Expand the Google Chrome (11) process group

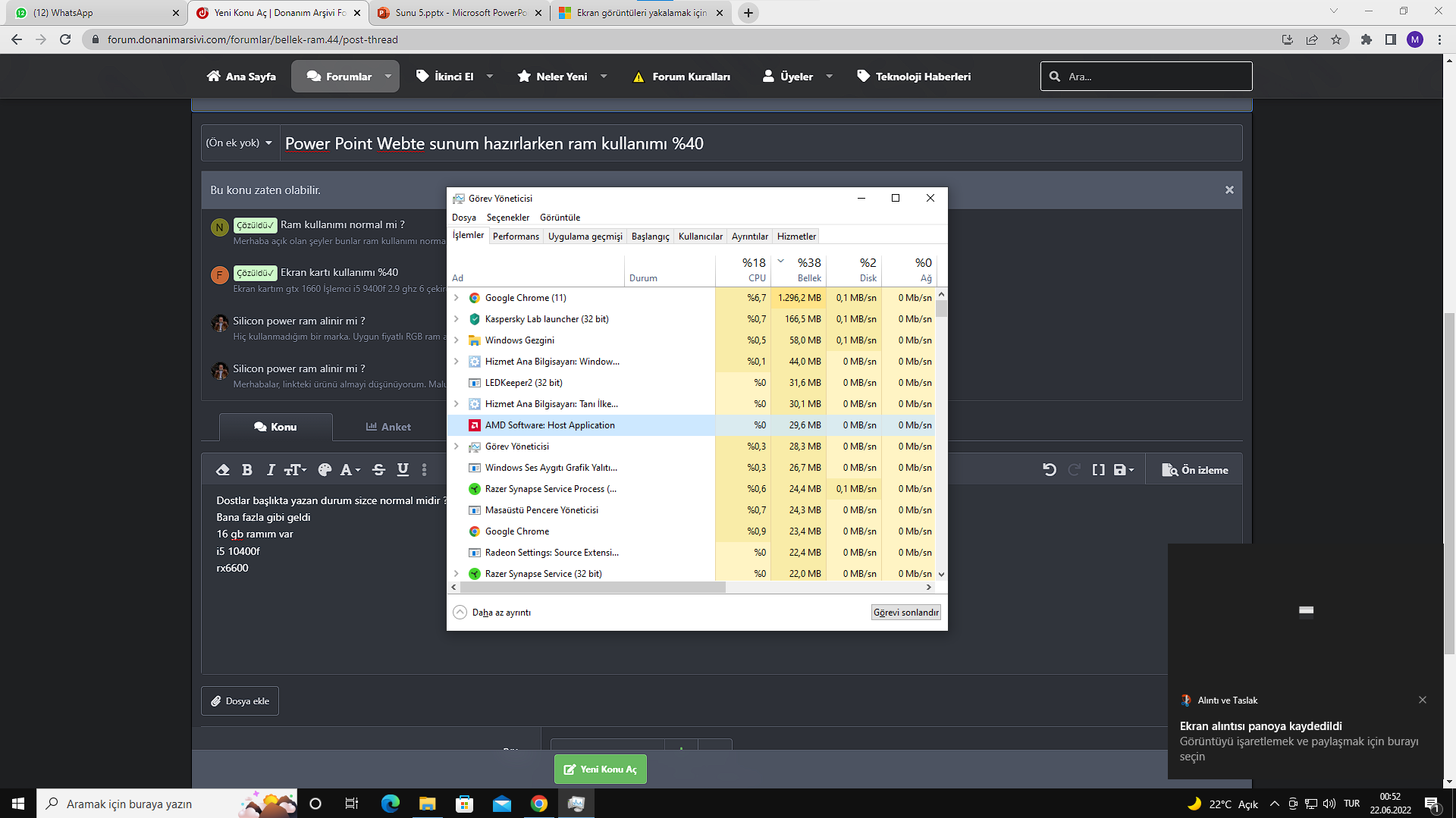(x=456, y=298)
